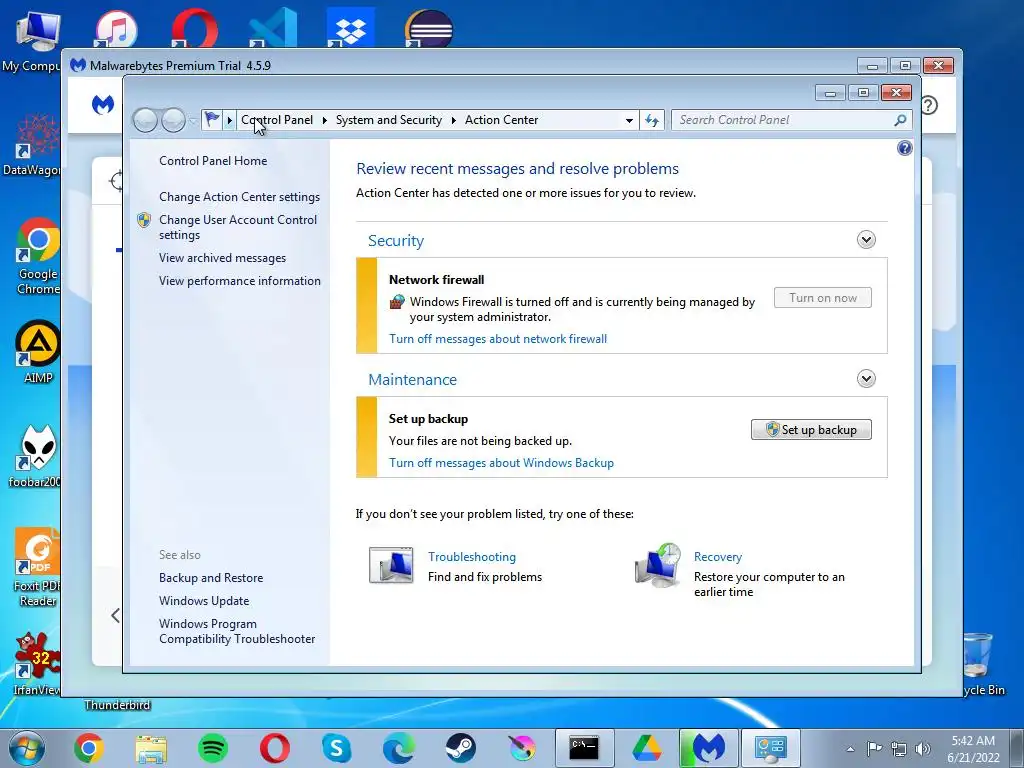
Task: Click the Malwarebytes help question icon
Action: point(929,104)
